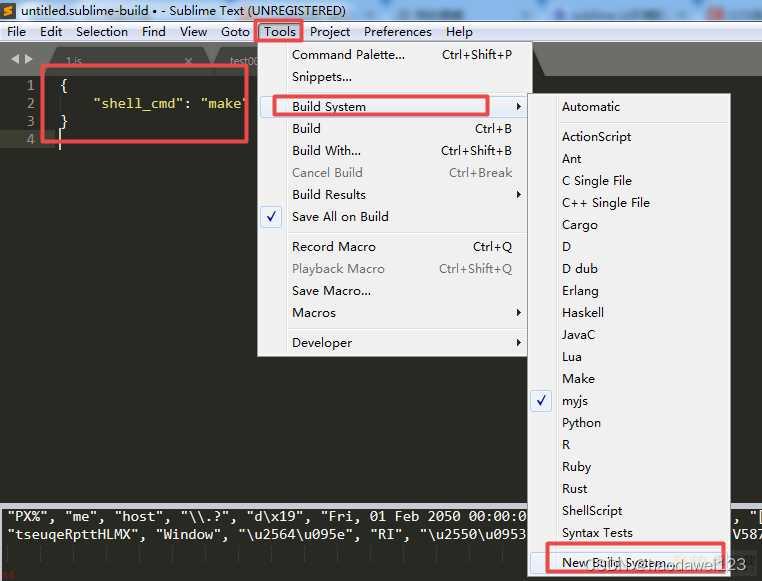Place cursor on closing brace line 3

(x=64, y=121)
